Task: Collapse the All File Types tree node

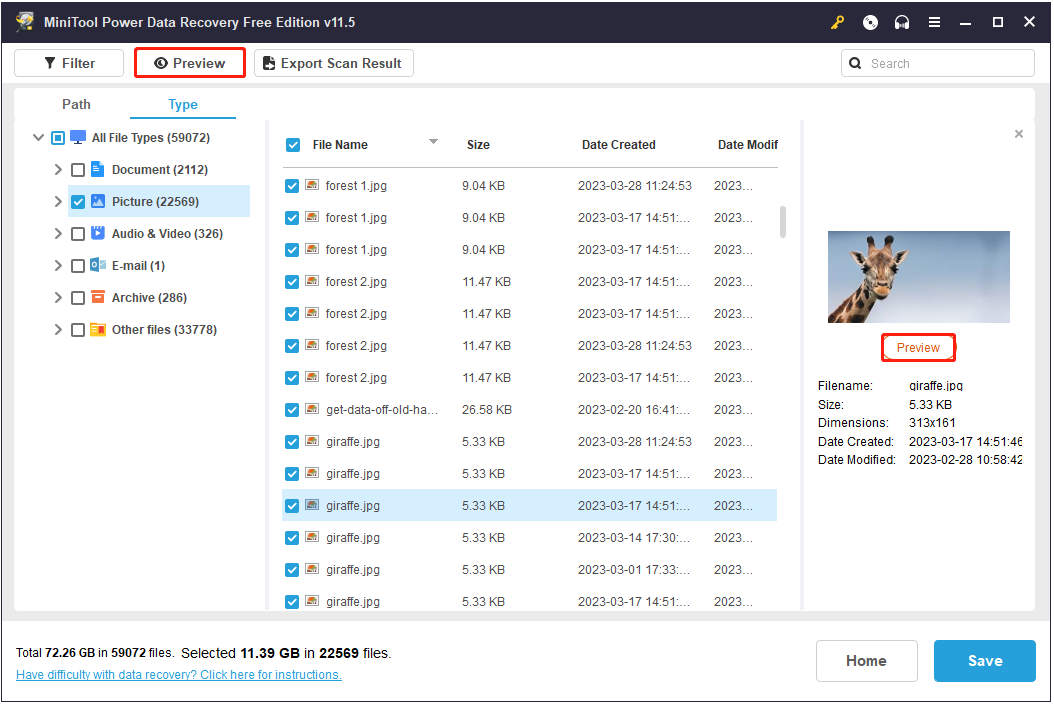Action: [x=38, y=138]
